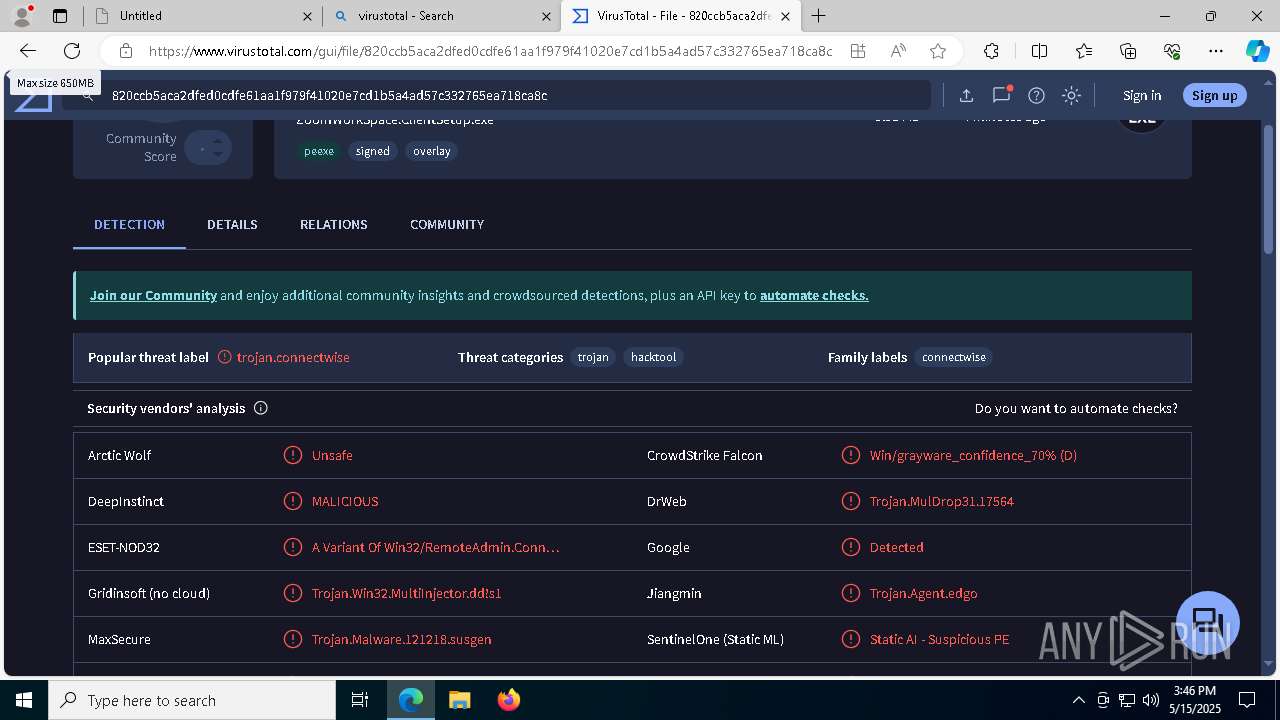Open the browser app available icon
The height and width of the screenshot is (720, 1280).
tap(858, 51)
